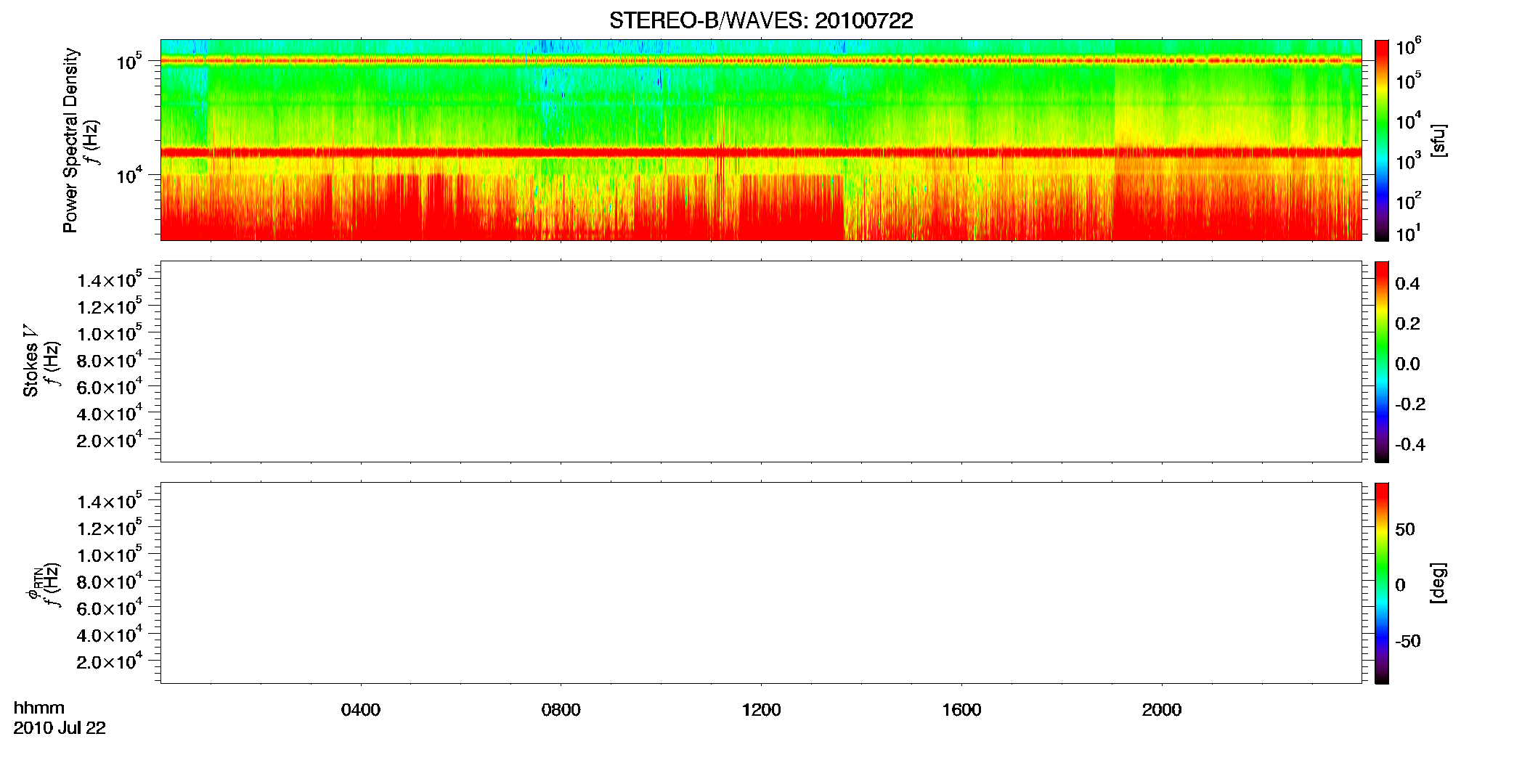Click the 8.0×10⁴ tick in Stokes V panel
This screenshot has height=784, width=1522.
[110, 359]
